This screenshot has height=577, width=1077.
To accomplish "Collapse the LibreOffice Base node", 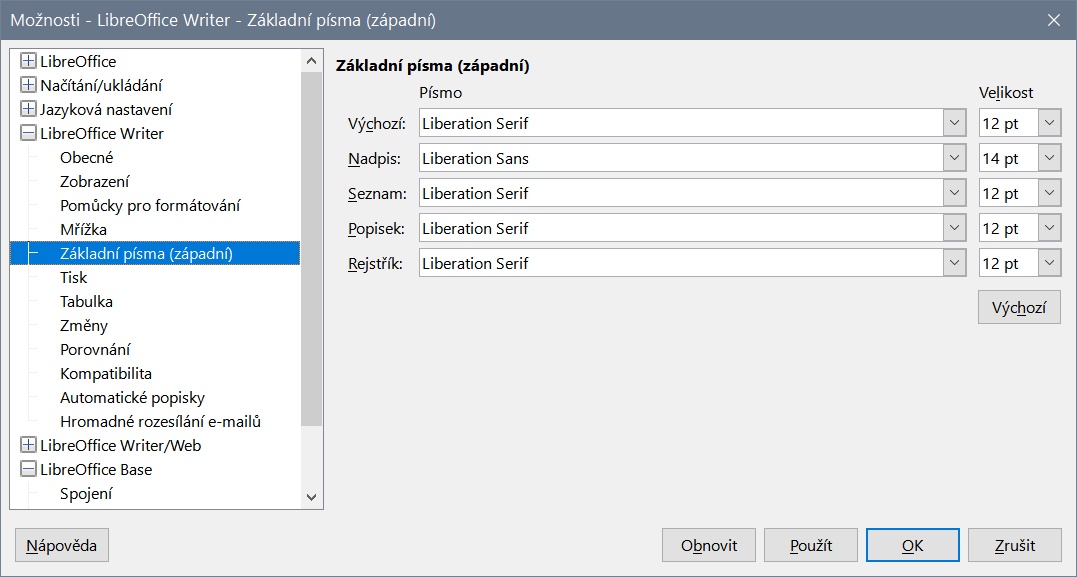I will pos(28,470).
